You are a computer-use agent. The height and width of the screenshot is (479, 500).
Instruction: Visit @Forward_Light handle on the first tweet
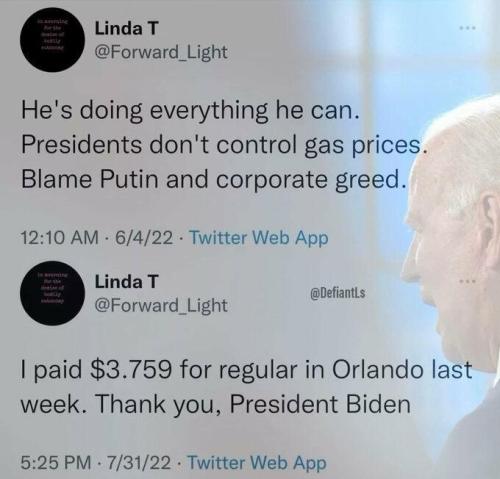click(x=161, y=53)
